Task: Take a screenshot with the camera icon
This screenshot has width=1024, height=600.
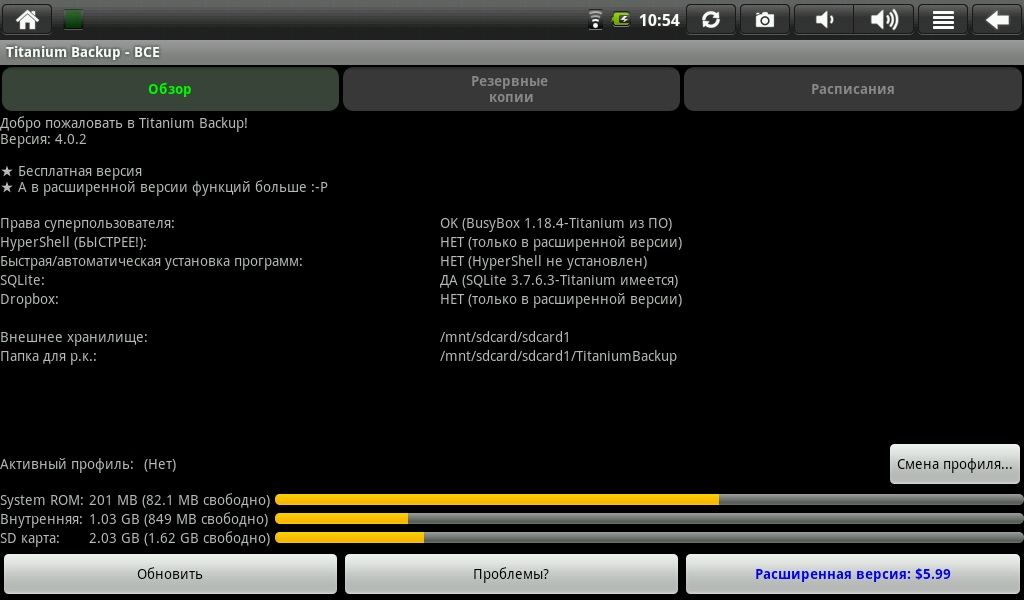Action: pos(765,20)
